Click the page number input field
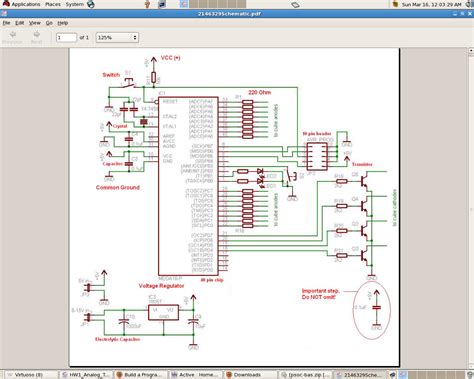 tap(66, 38)
